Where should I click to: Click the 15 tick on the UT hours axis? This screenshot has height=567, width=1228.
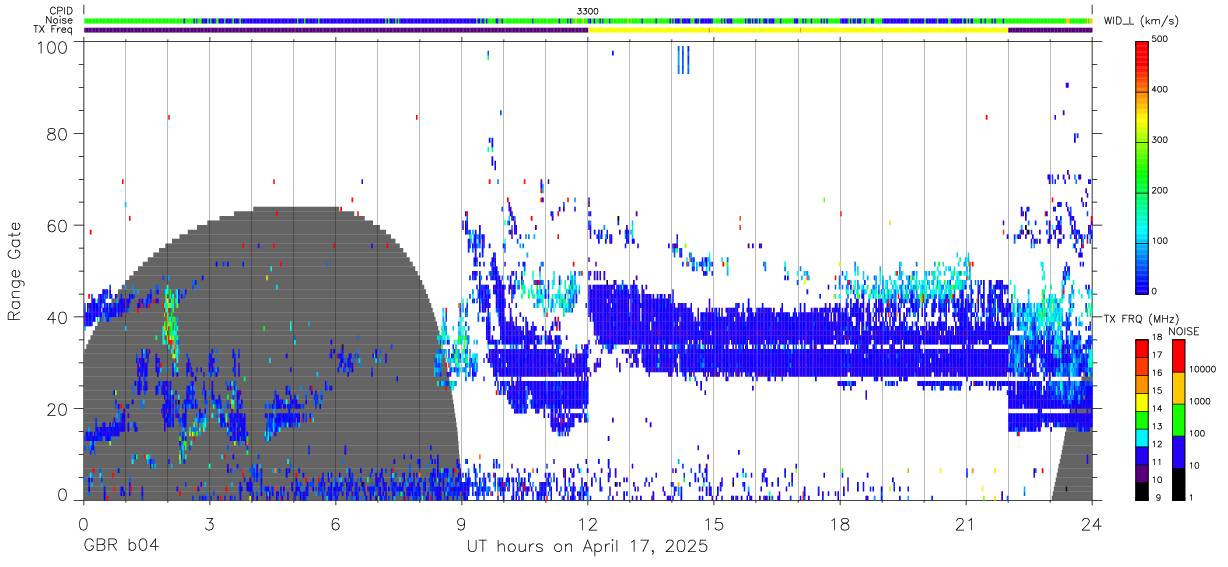[x=714, y=525]
